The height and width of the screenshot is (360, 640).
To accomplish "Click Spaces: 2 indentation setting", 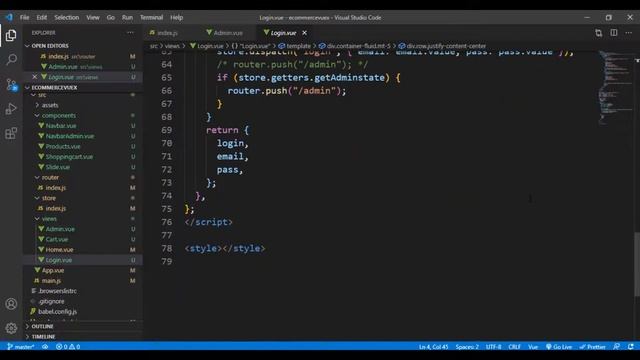I will click(x=467, y=347).
